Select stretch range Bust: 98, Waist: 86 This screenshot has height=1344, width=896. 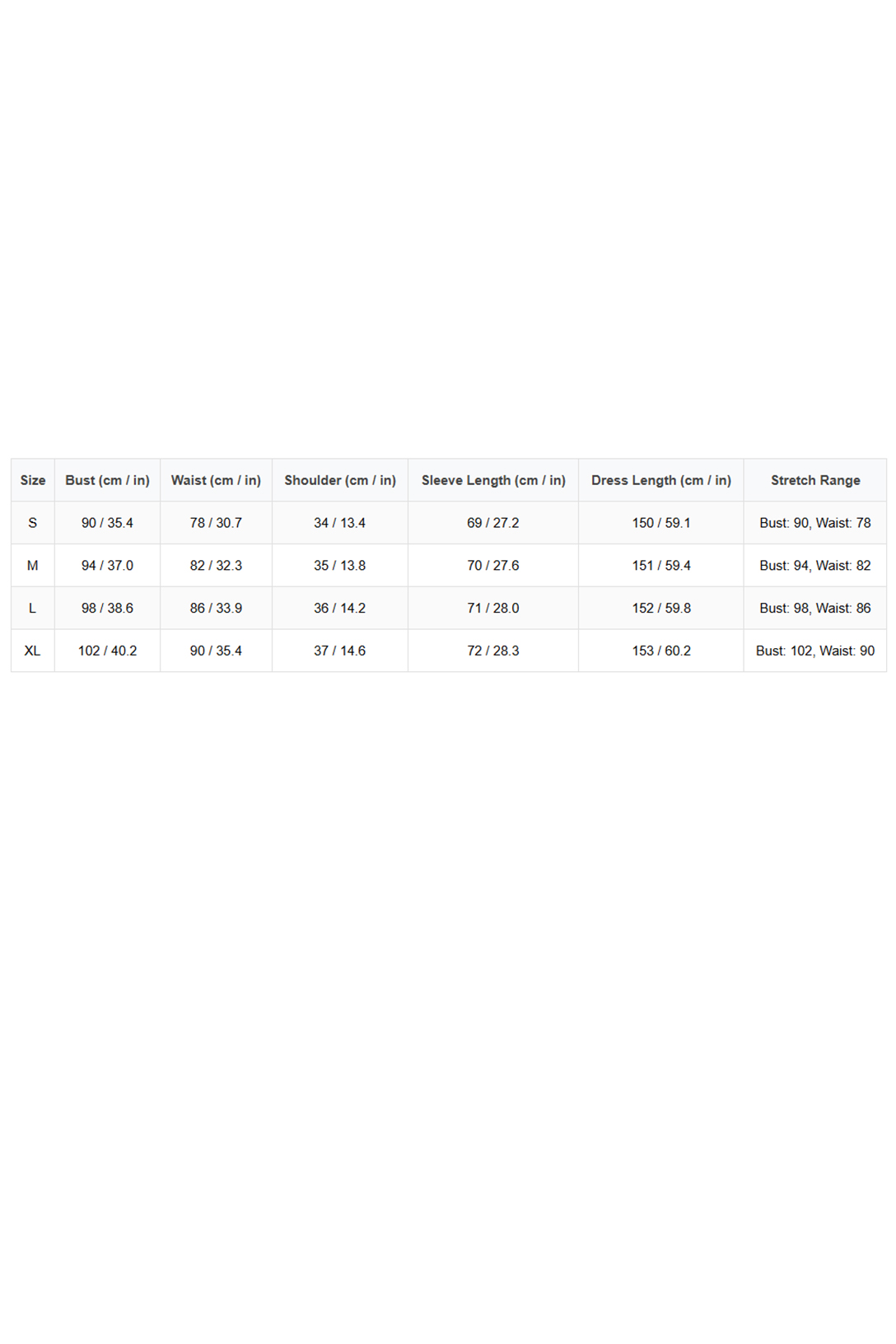(x=815, y=609)
